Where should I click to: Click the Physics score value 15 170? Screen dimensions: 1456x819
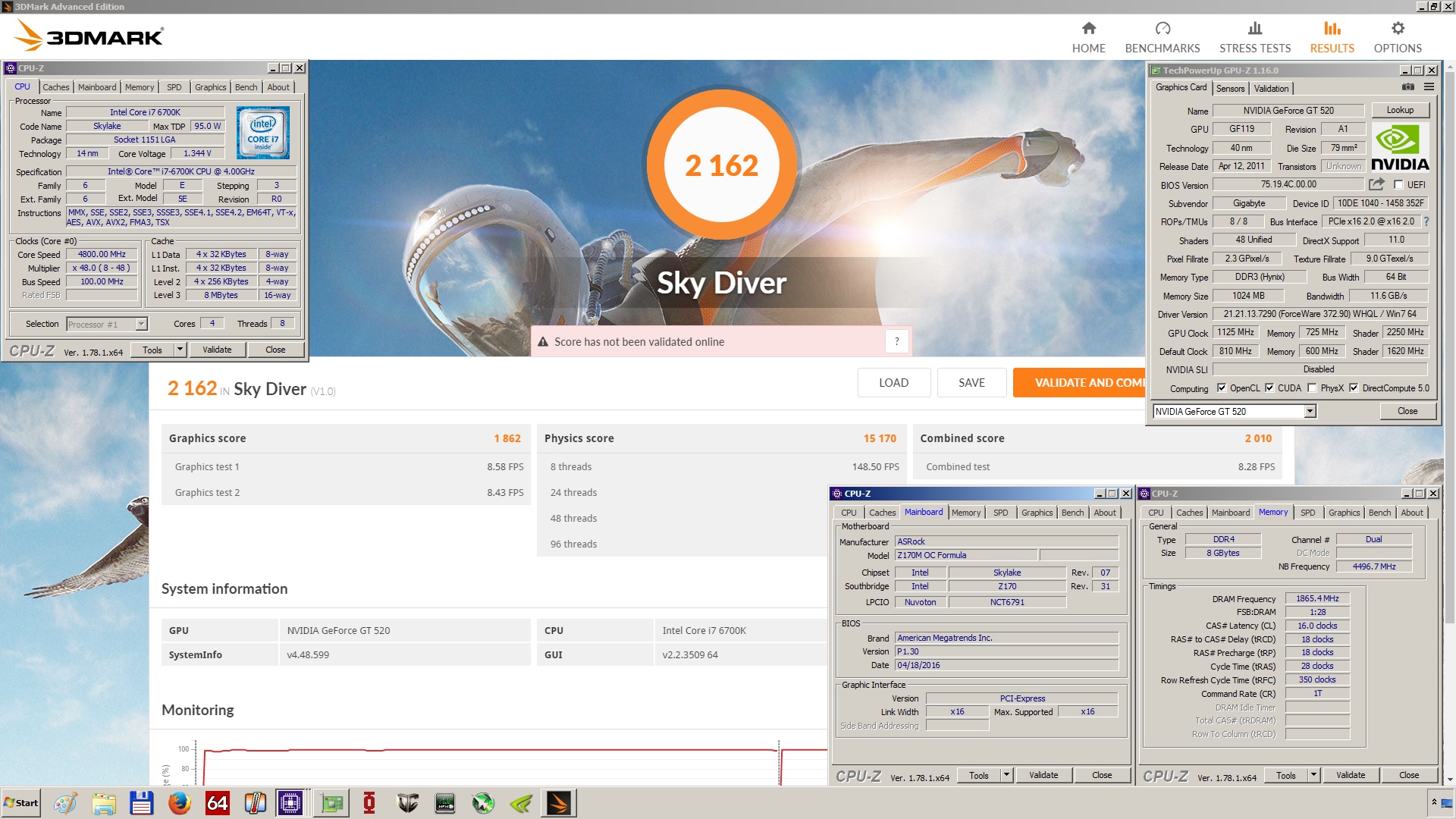click(880, 438)
